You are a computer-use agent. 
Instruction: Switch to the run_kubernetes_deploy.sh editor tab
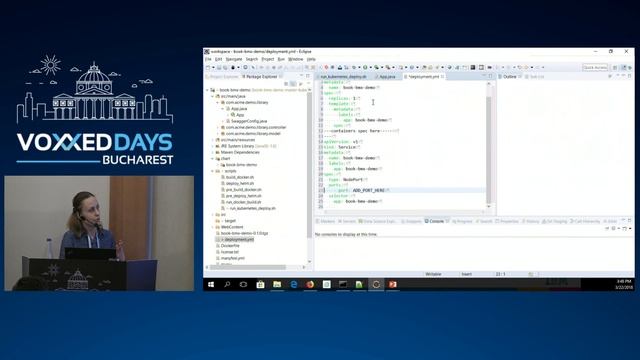click(x=343, y=77)
